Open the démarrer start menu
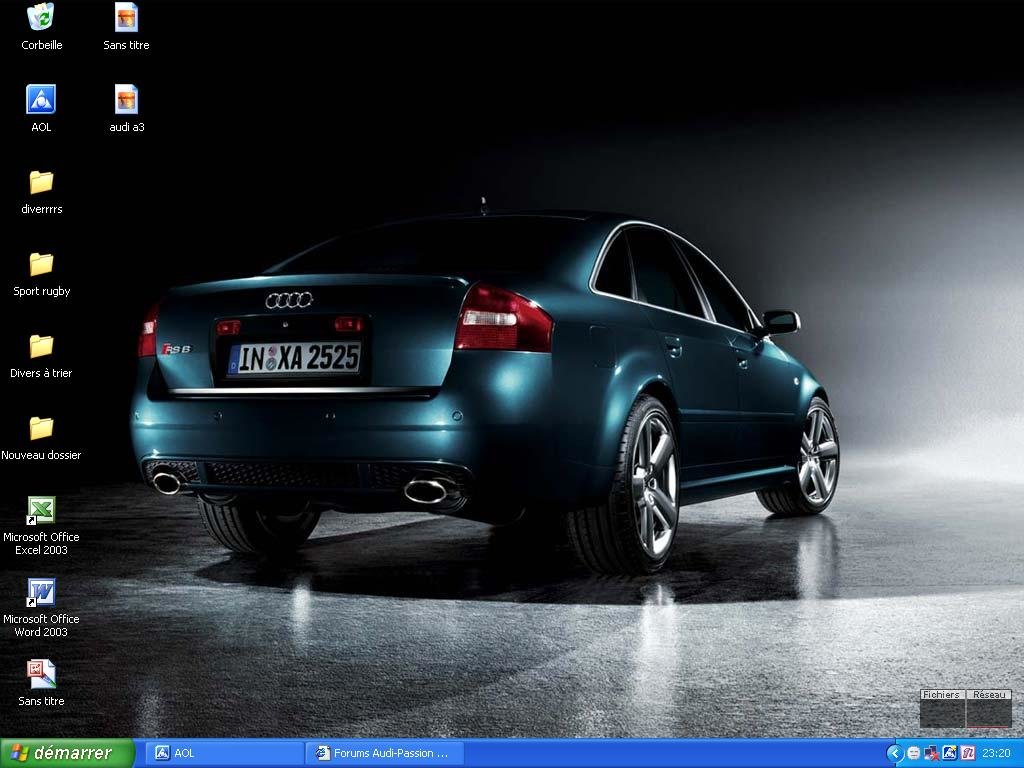This screenshot has width=1024, height=768. pos(67,753)
